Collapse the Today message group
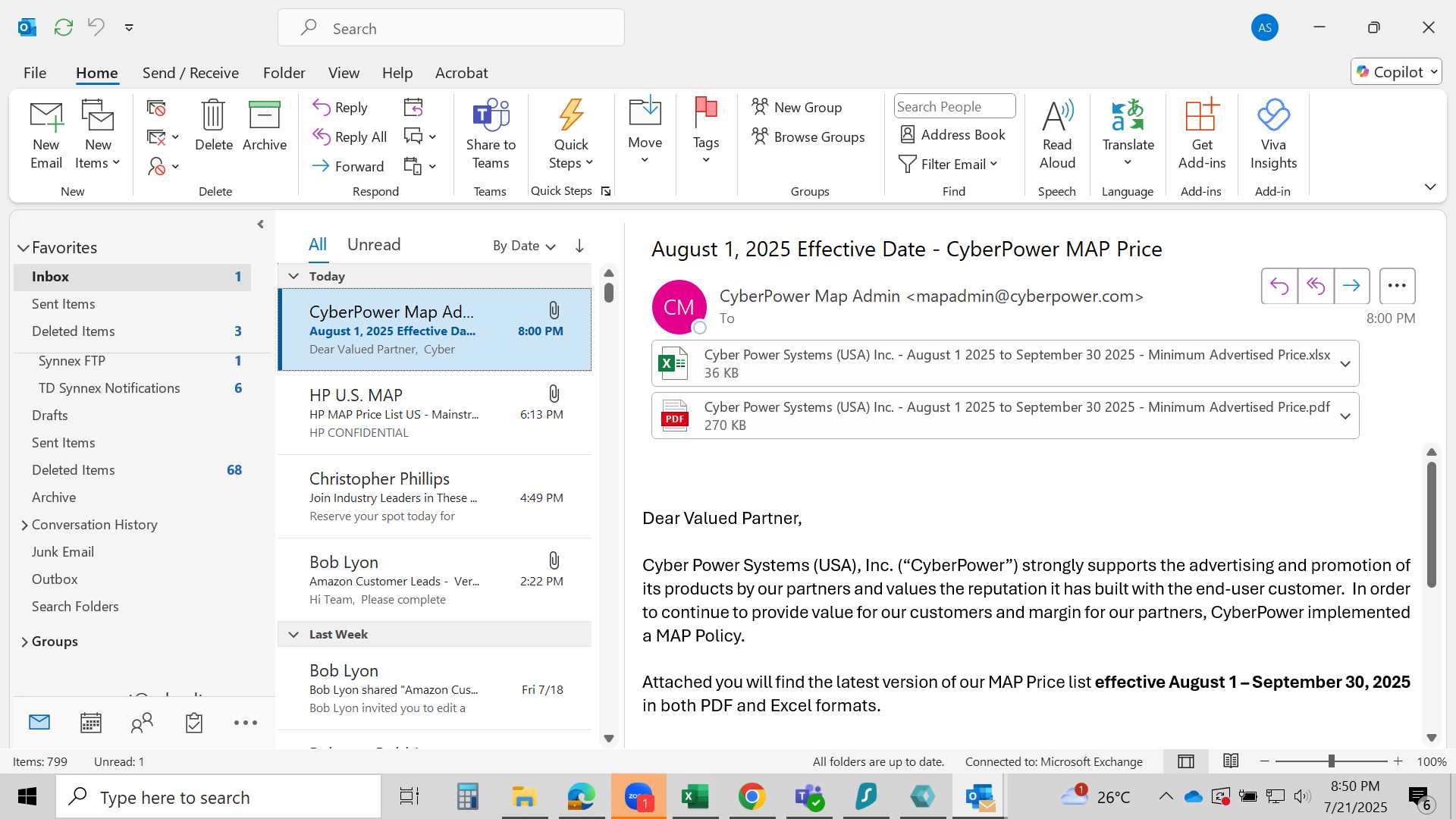 coord(293,276)
